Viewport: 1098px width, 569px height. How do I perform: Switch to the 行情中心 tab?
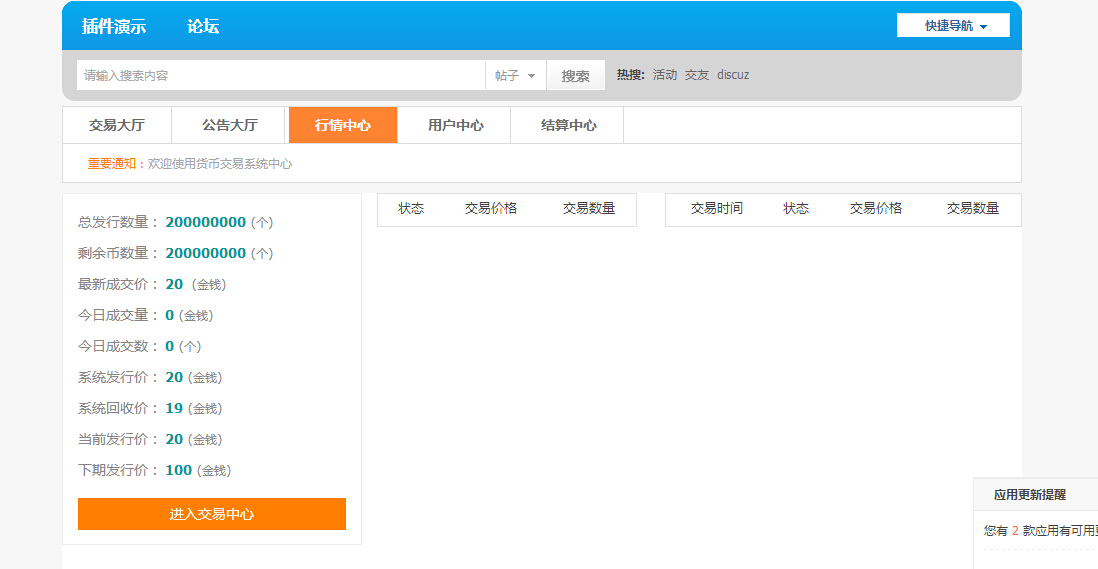point(343,125)
